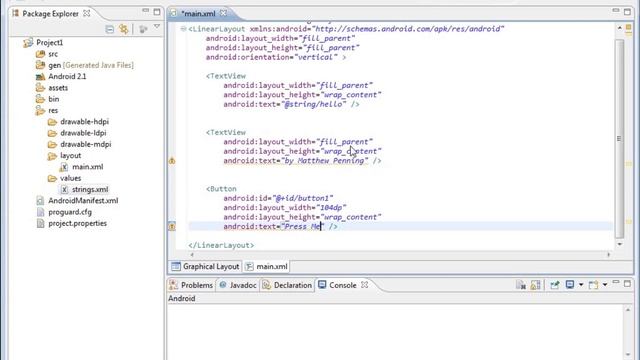Close the *main.xml editor tab
This screenshot has width=640, height=360.
223,13
